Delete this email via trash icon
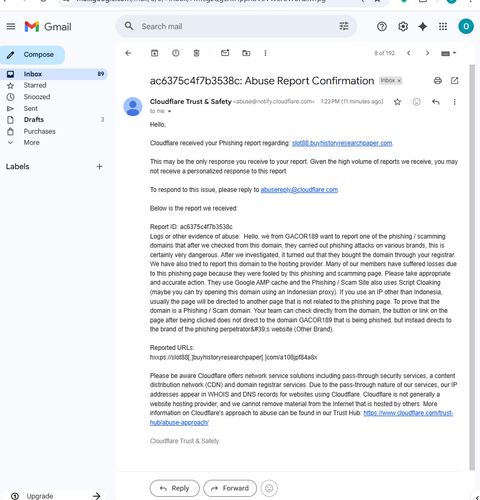Viewport: 480px width, 500px height. tap(197, 53)
